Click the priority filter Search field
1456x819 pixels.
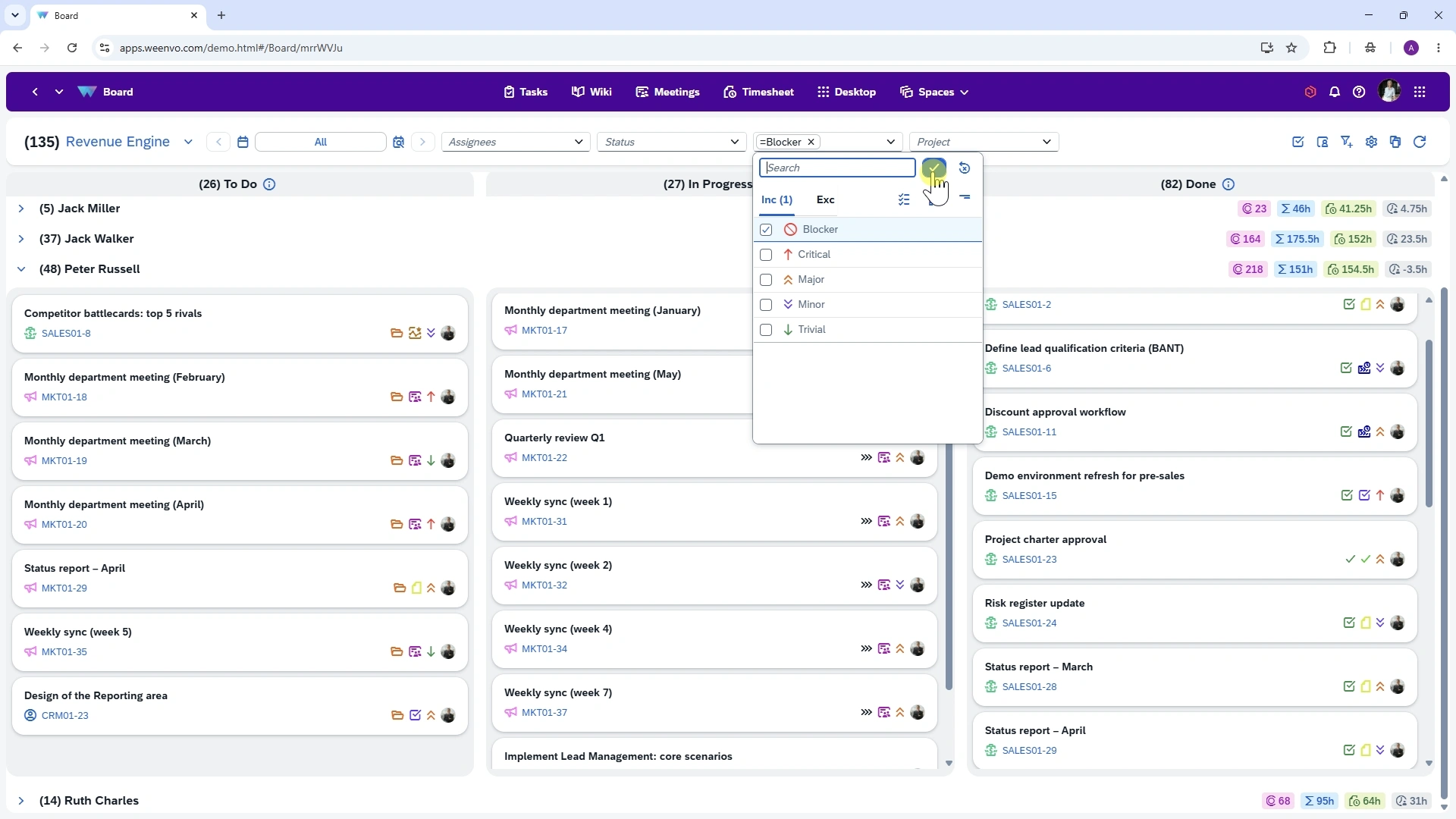838,168
